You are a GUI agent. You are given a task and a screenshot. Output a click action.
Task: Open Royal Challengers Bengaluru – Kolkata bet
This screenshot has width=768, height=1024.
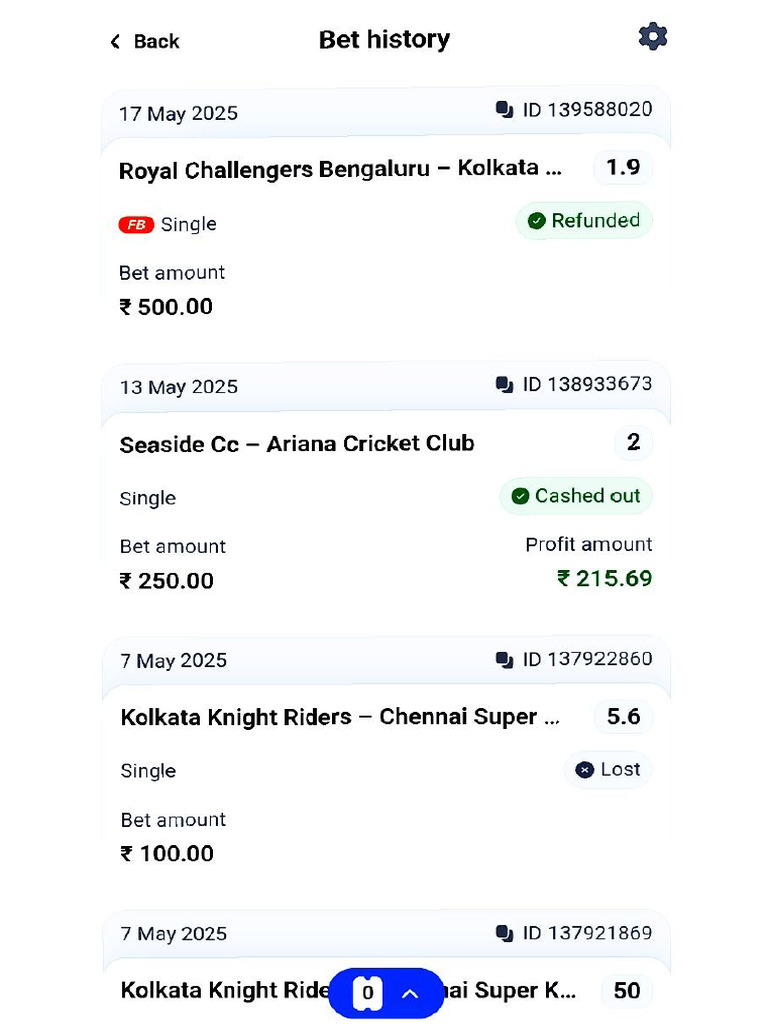tap(340, 169)
